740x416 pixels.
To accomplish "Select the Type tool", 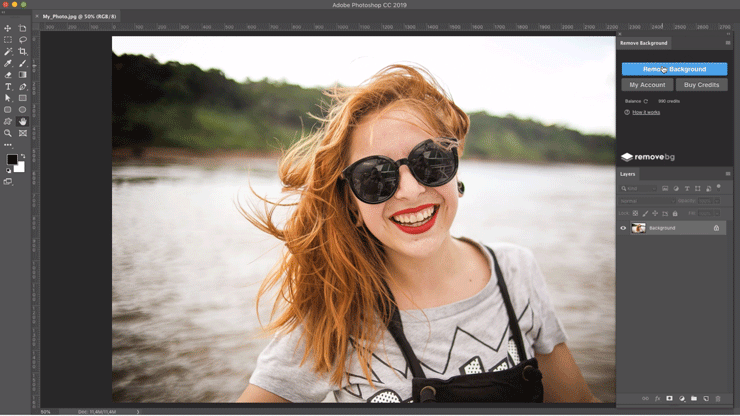I will click(x=8, y=87).
